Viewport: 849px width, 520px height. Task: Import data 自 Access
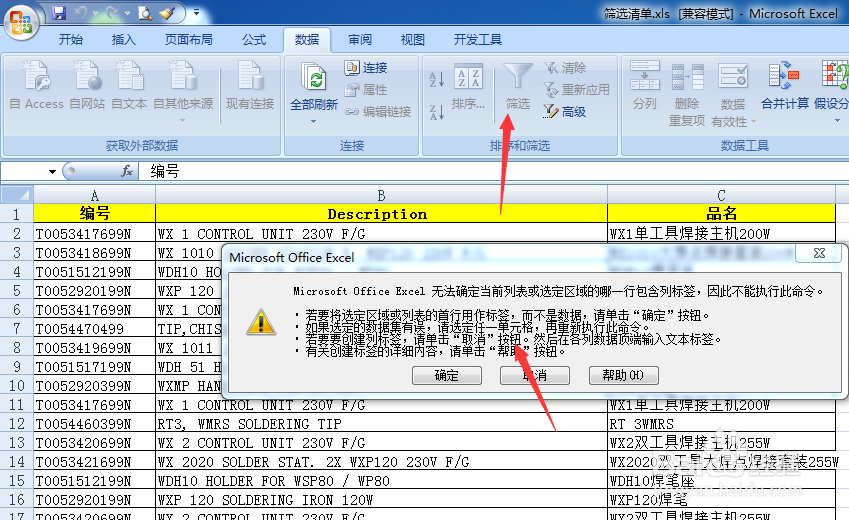pos(37,86)
